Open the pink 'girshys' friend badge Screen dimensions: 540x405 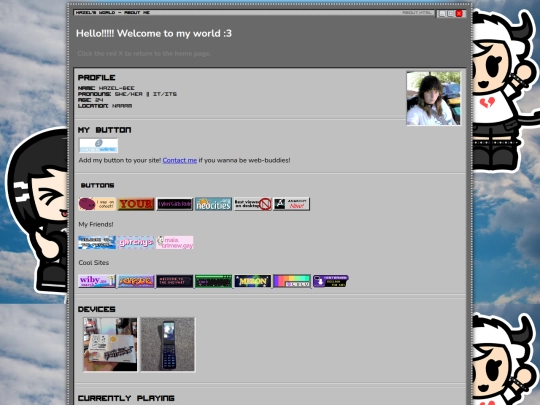(136, 242)
